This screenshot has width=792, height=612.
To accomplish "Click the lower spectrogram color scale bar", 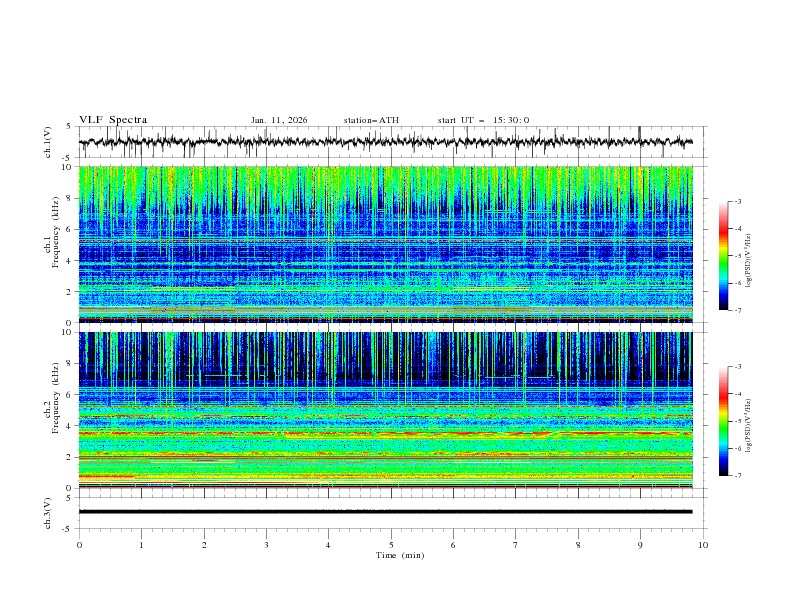I will [x=723, y=421].
